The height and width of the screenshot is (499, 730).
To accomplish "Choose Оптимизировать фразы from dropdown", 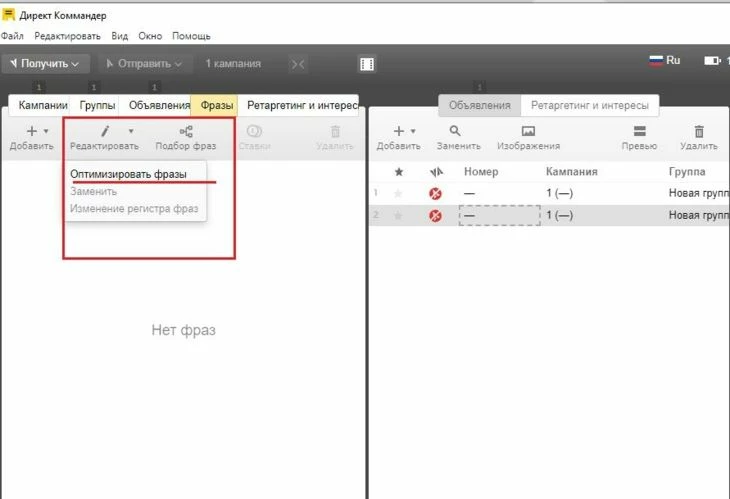I will (x=128, y=174).
